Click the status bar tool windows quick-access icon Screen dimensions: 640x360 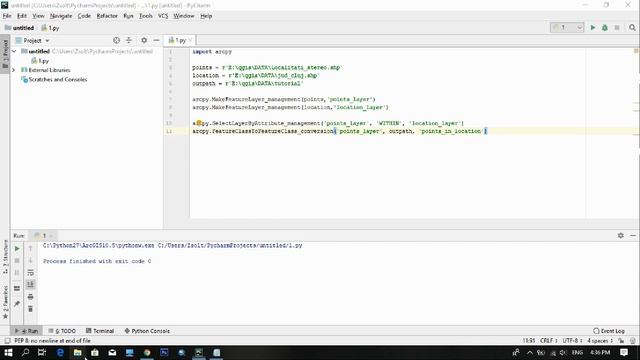[x=7, y=340]
